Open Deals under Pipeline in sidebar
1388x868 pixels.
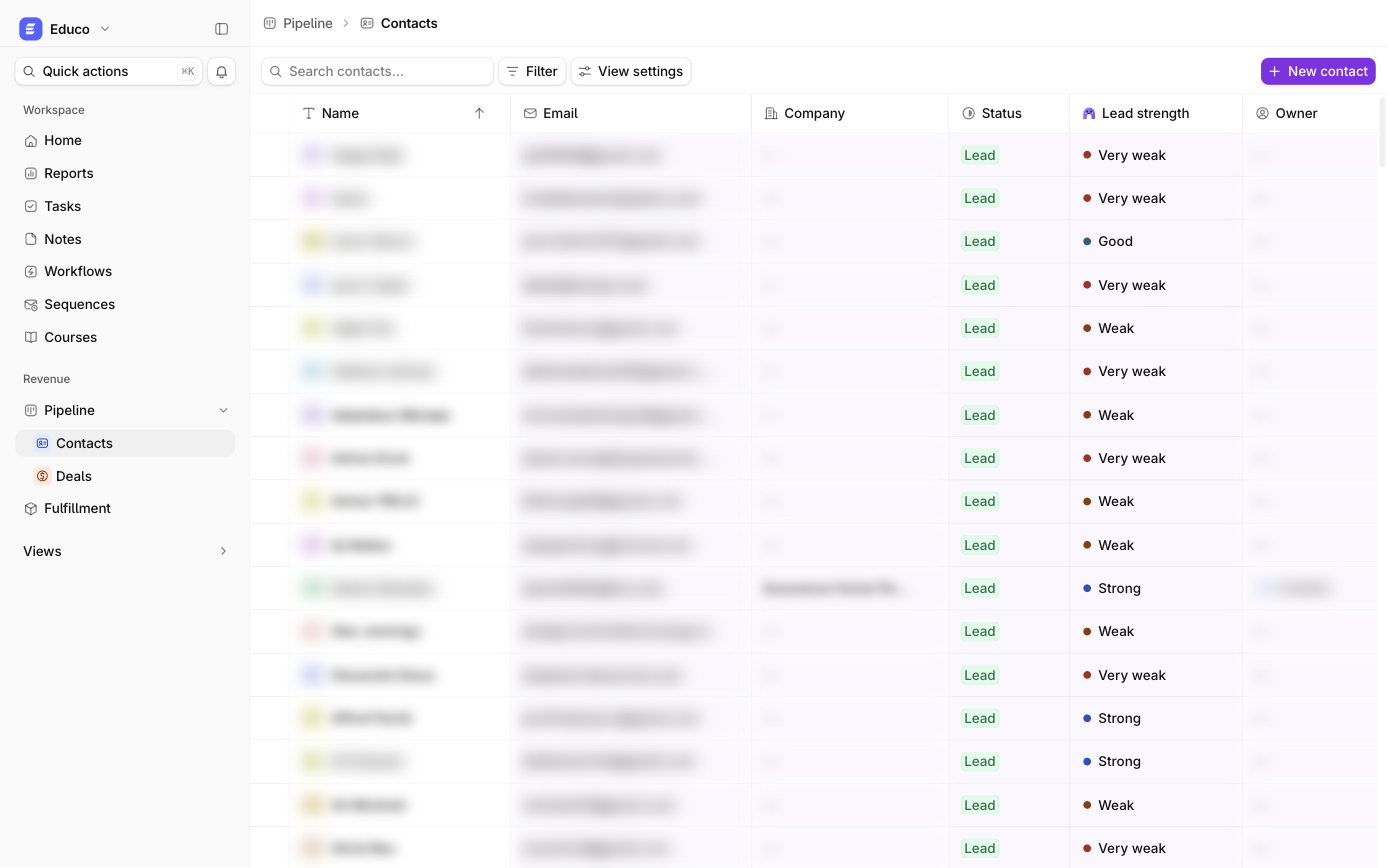pos(125,476)
